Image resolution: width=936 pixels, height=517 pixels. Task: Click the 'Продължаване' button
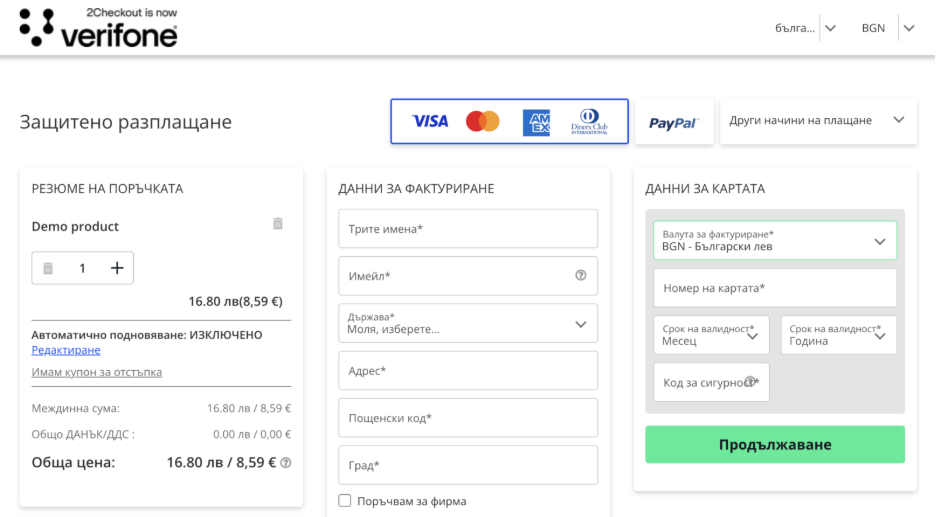(x=774, y=444)
